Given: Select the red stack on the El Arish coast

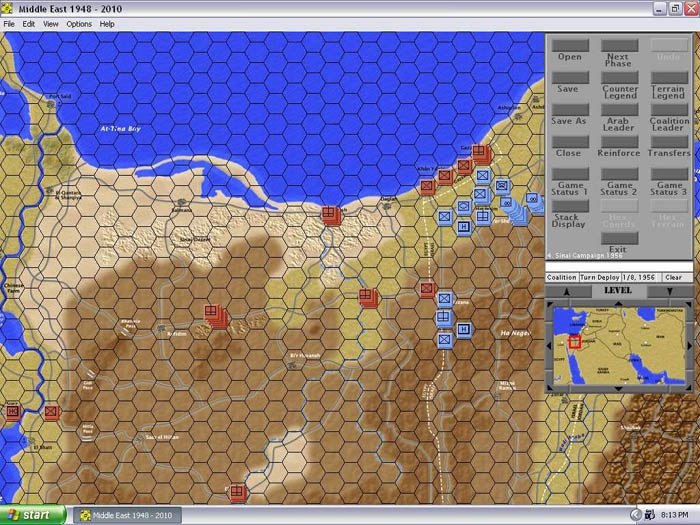Looking at the screenshot, I should (x=331, y=215).
